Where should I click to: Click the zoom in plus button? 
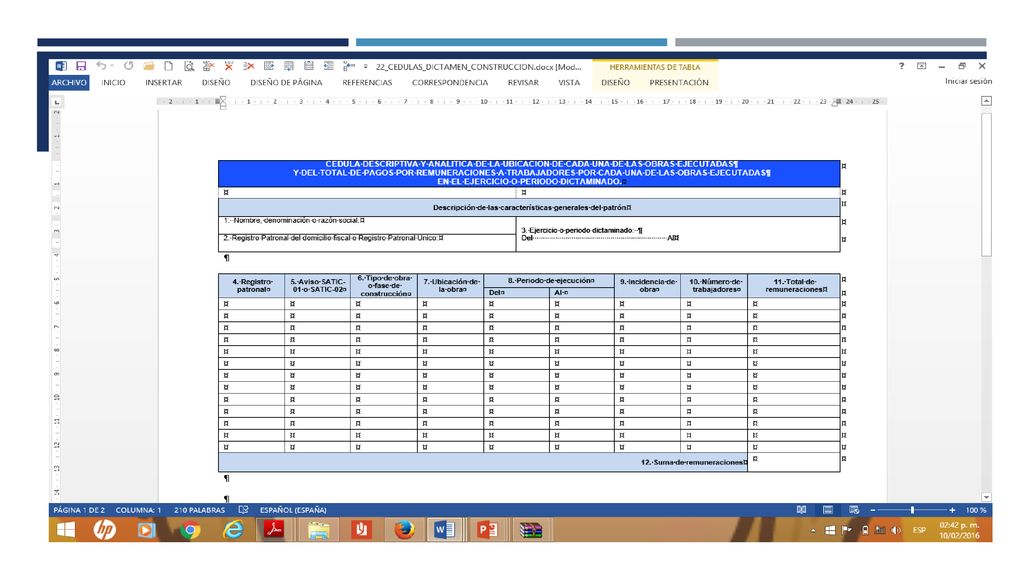pos(952,510)
